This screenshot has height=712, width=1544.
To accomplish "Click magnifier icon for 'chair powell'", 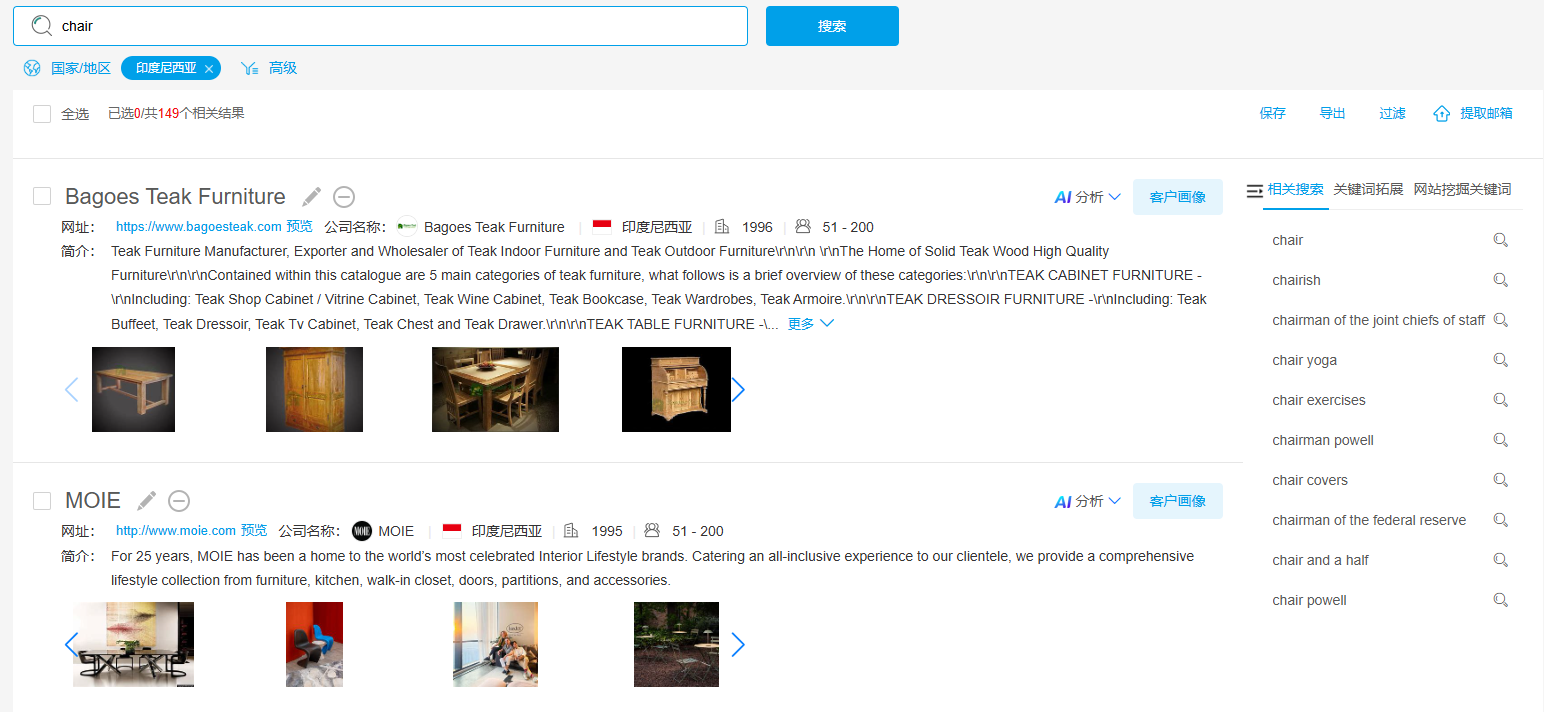I will (1500, 600).
